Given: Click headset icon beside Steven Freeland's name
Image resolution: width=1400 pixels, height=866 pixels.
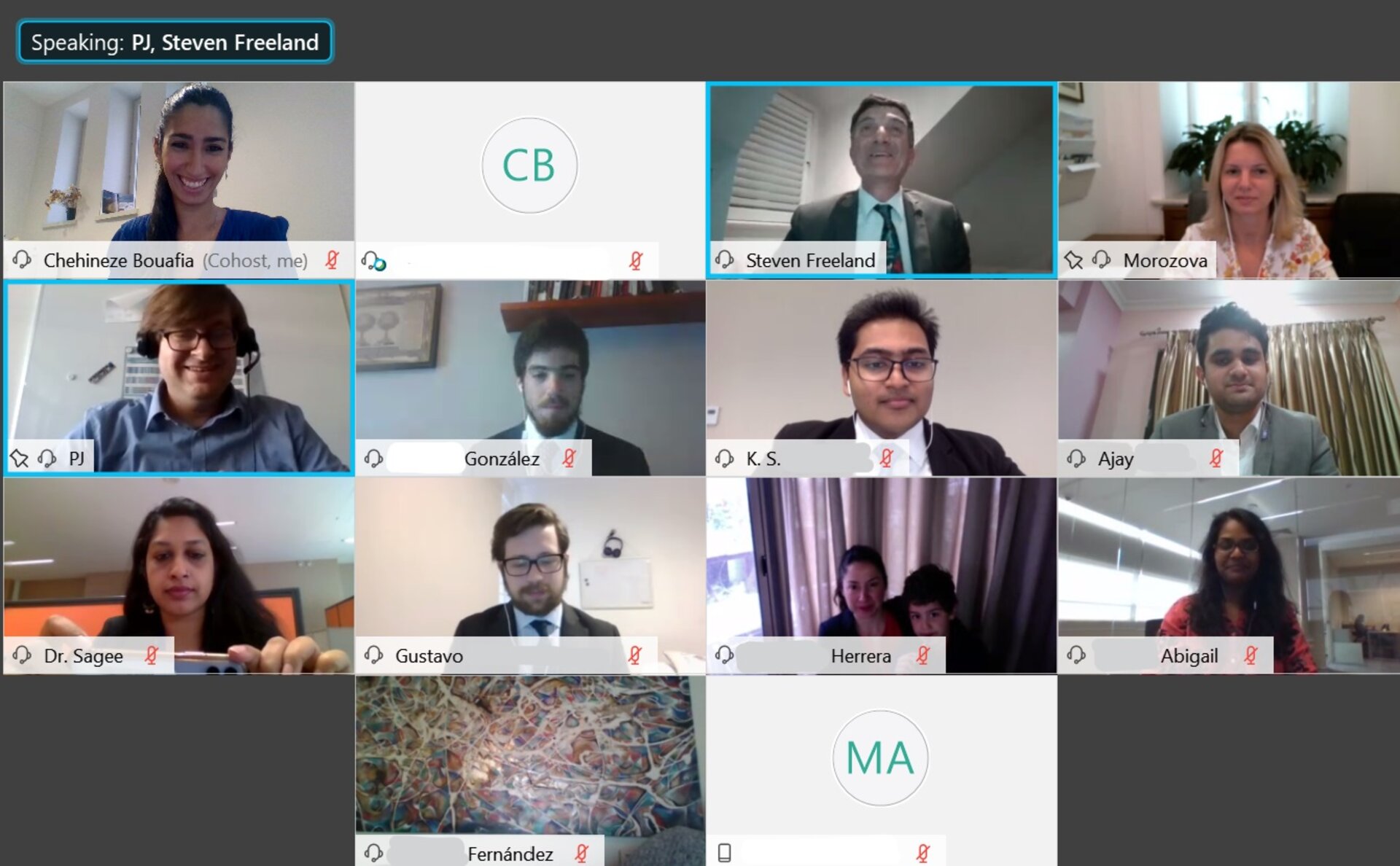Looking at the screenshot, I should point(724,260).
